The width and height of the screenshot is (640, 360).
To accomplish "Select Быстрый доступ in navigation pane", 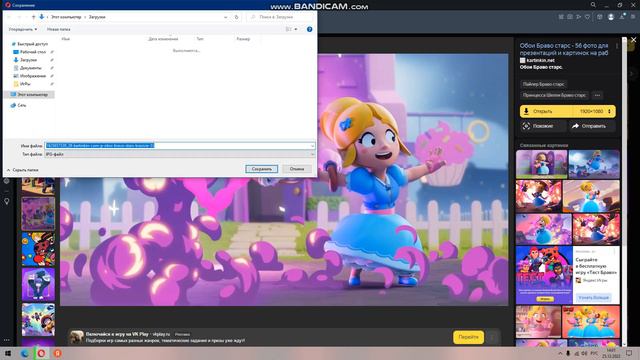I will tap(32, 44).
